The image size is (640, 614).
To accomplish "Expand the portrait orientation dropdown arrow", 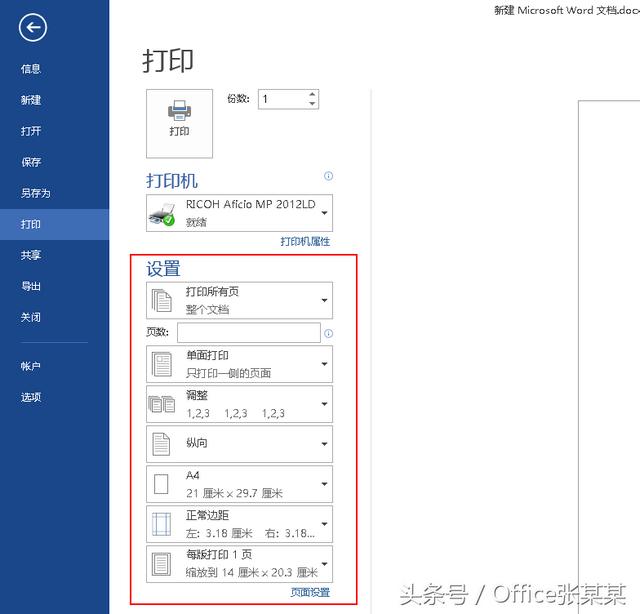I will pos(324,444).
